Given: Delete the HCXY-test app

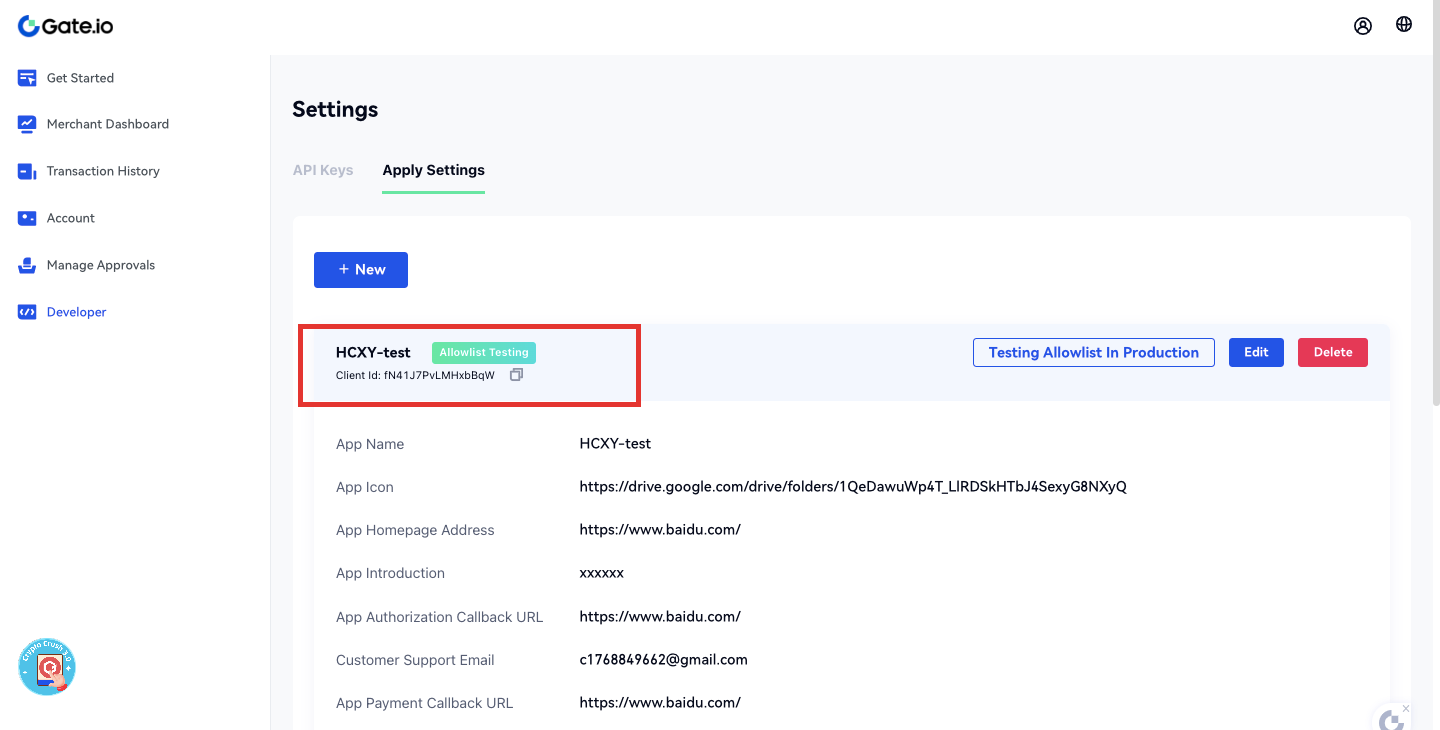Looking at the screenshot, I should click(x=1332, y=352).
